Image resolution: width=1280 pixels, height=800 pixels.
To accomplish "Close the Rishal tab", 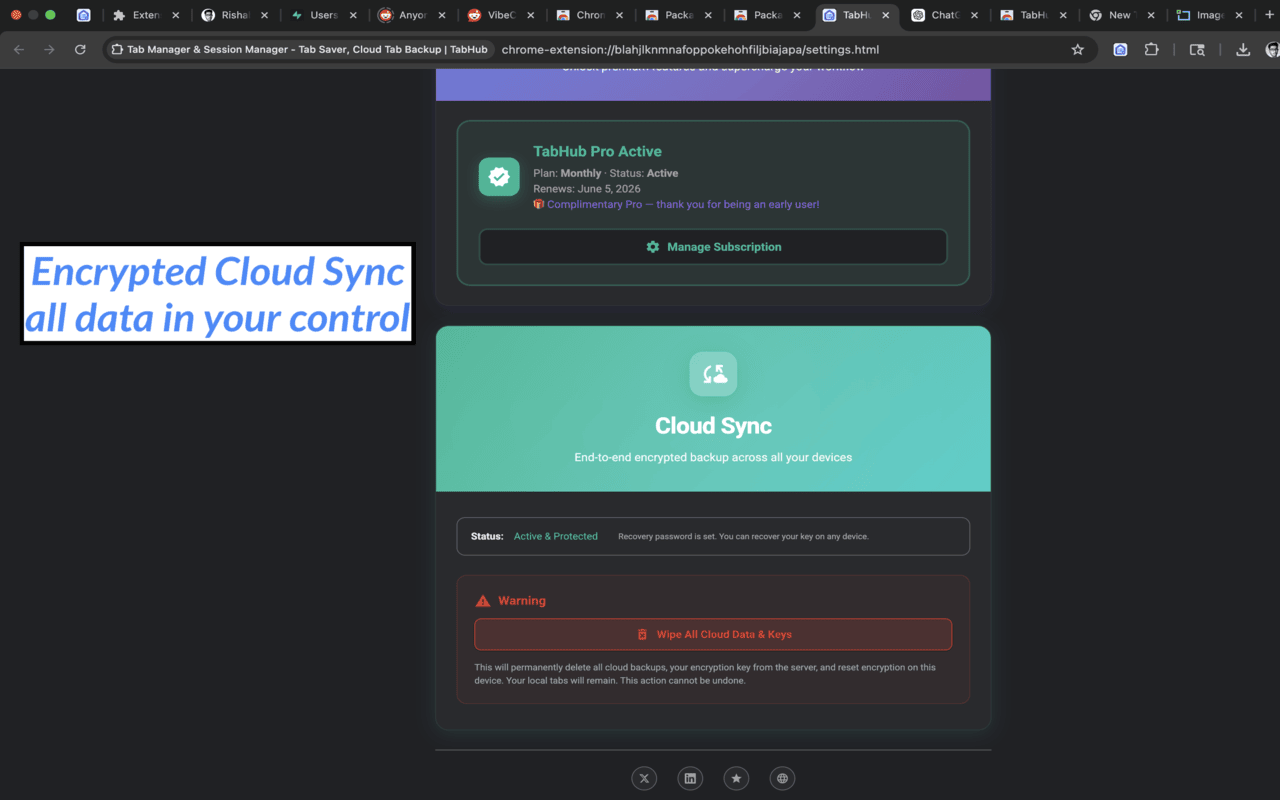I will point(264,15).
